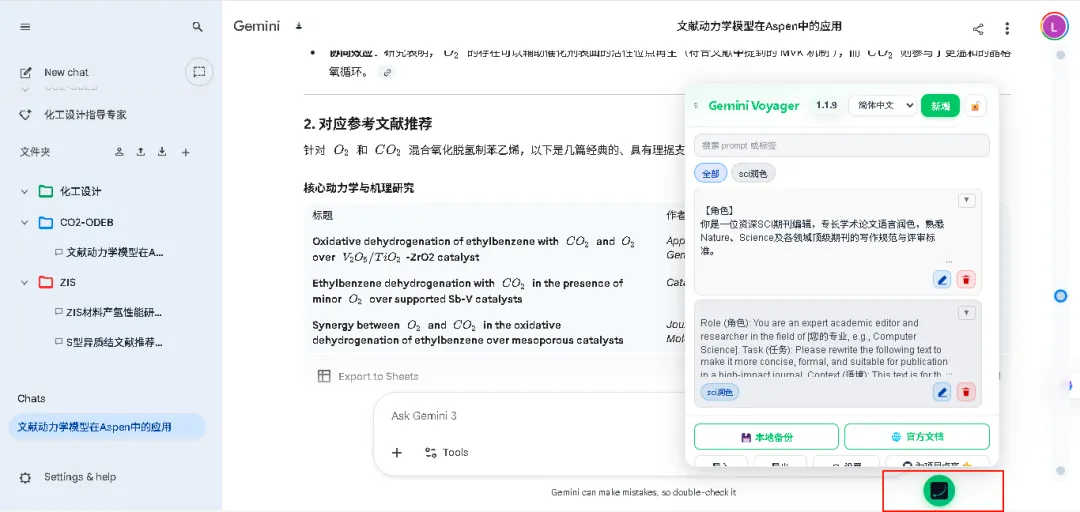Collapse the CO2-ODEB folder chevron
Image resolution: width=1080 pixels, height=512 pixels.
(25, 223)
